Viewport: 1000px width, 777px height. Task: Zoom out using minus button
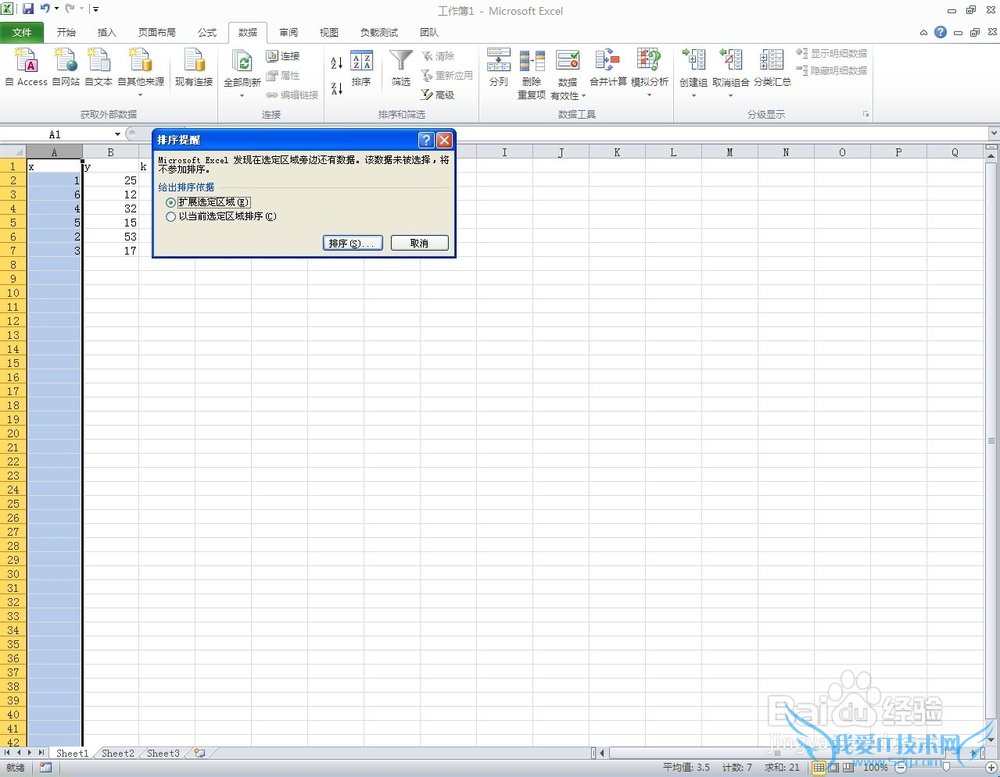[x=901, y=767]
